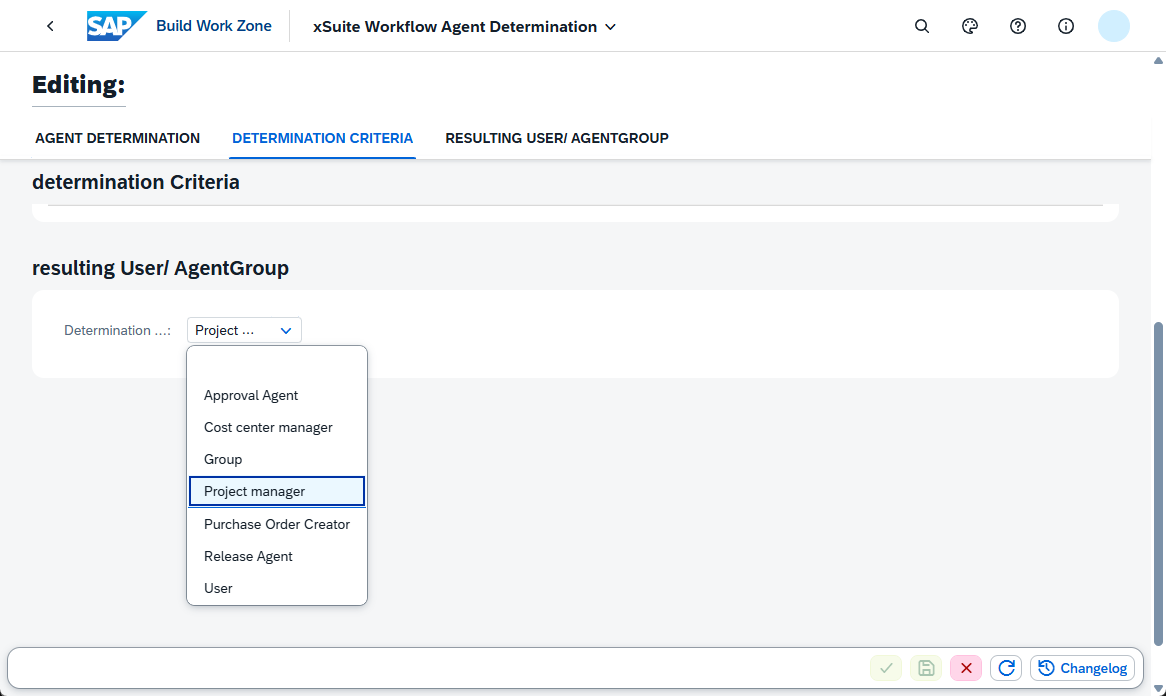The height and width of the screenshot is (696, 1166).
Task: Click the vertical scrollbar thumb
Action: pos(1158,483)
